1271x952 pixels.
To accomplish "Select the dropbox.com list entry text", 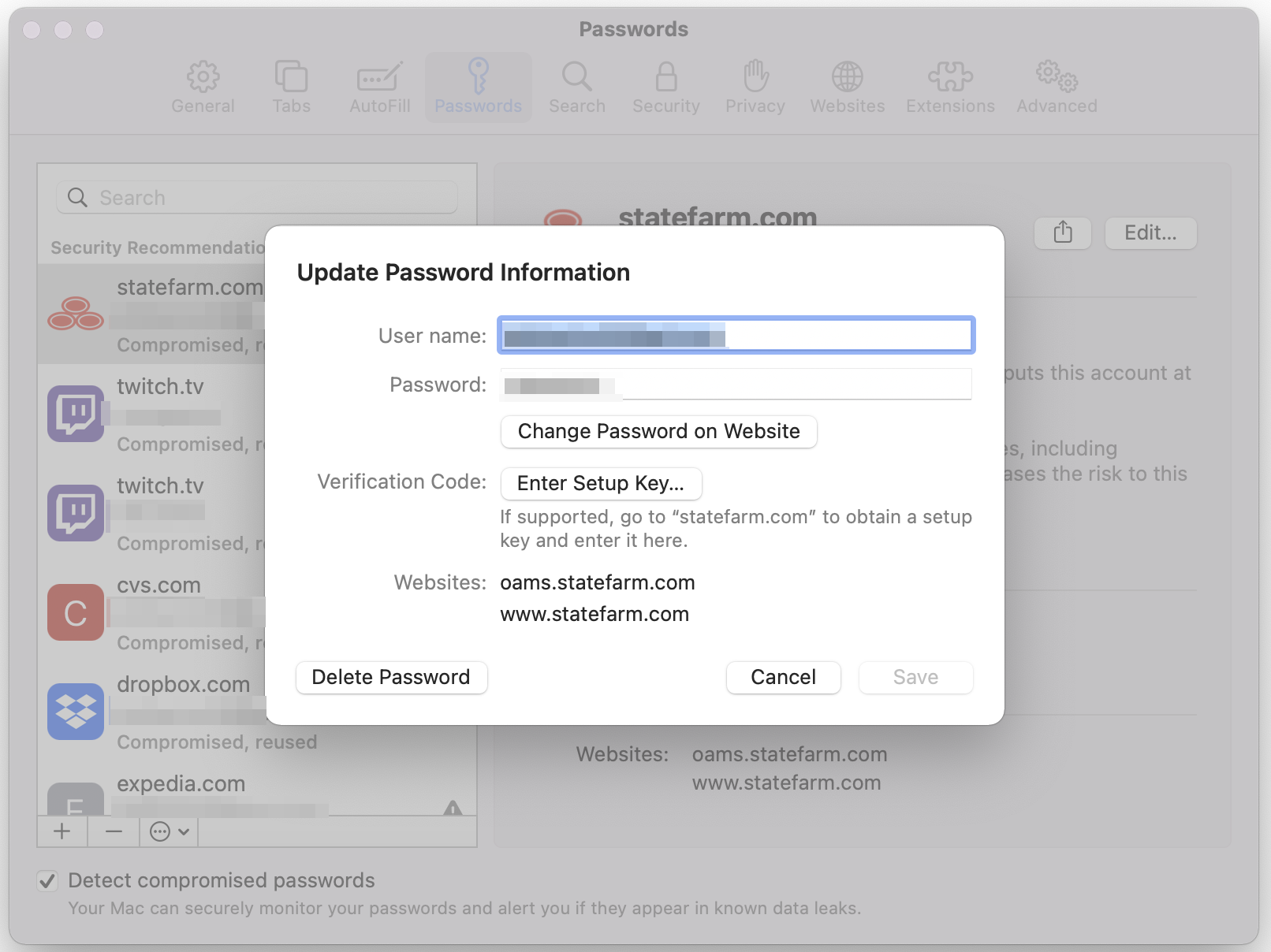I will (x=183, y=684).
